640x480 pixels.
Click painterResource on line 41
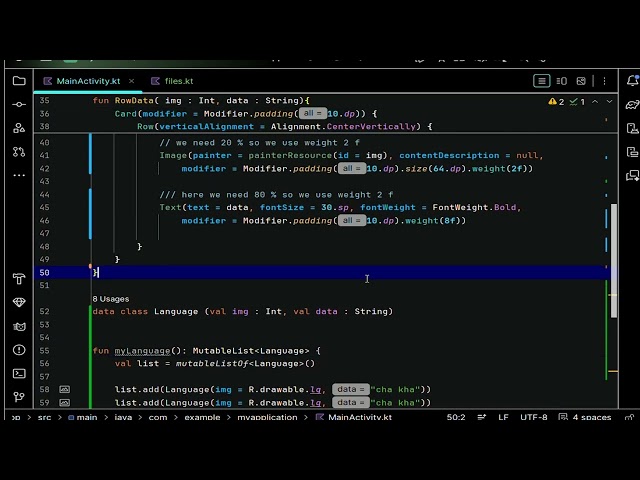290,156
